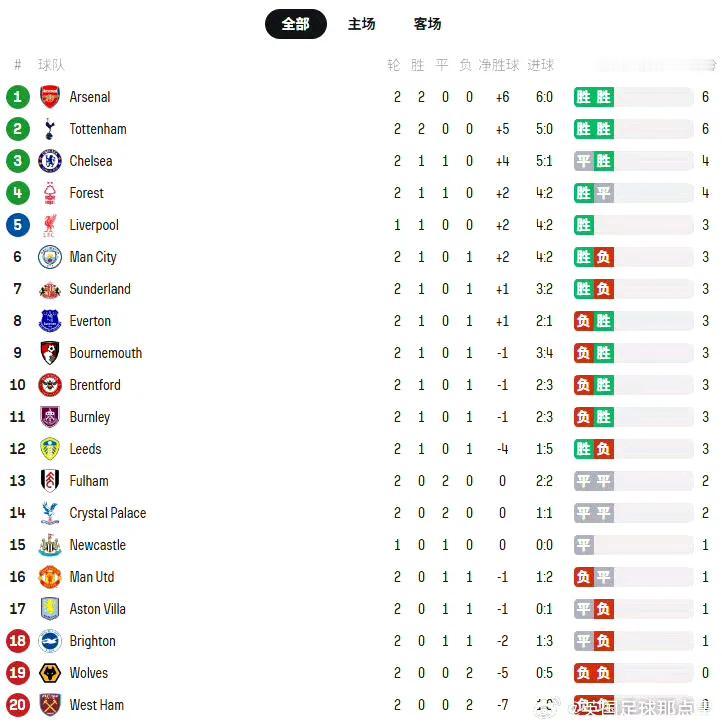Click Chelsea's grey 平 form badge

coord(584,161)
